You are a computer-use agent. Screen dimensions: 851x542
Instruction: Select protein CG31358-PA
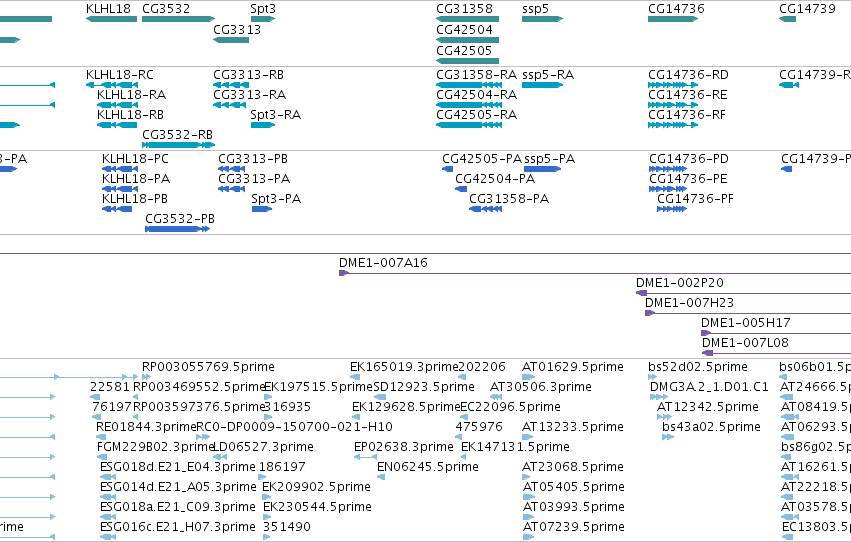coord(485,209)
